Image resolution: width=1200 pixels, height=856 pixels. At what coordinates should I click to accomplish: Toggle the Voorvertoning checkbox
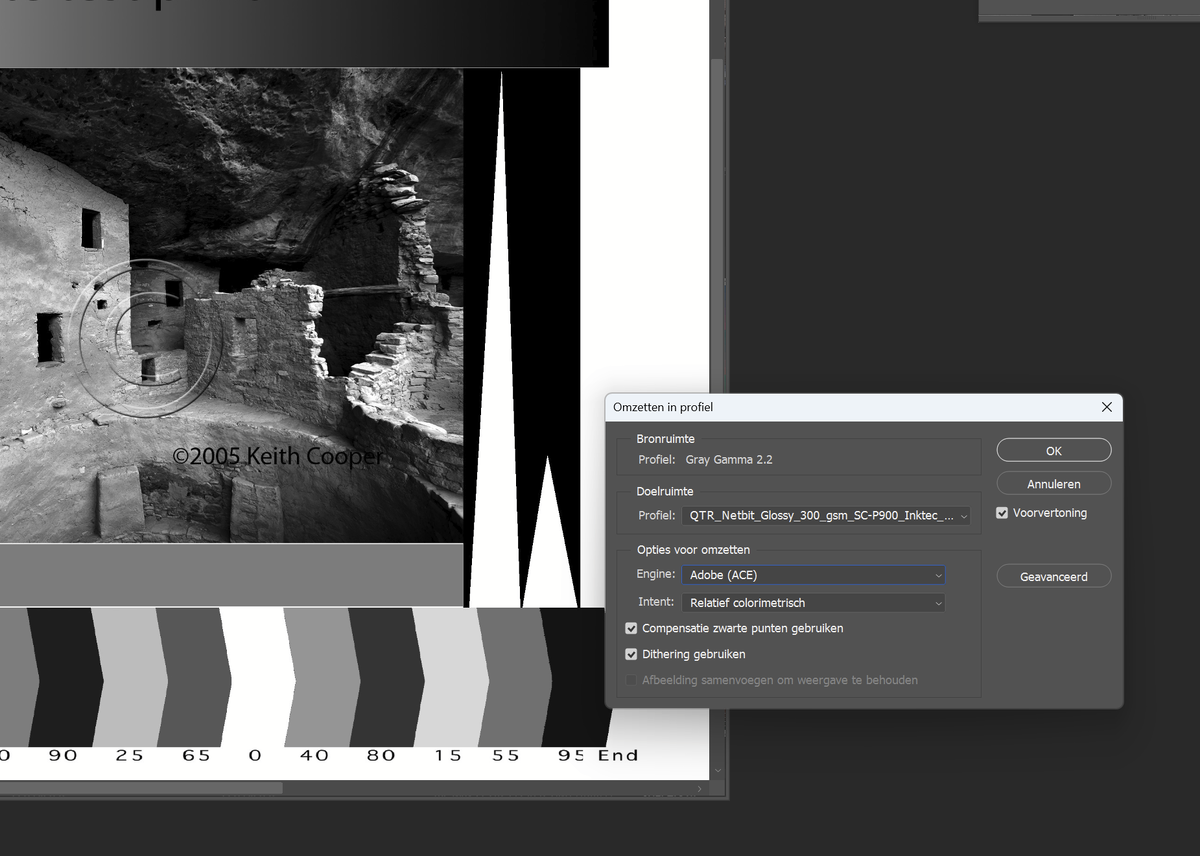point(1002,513)
